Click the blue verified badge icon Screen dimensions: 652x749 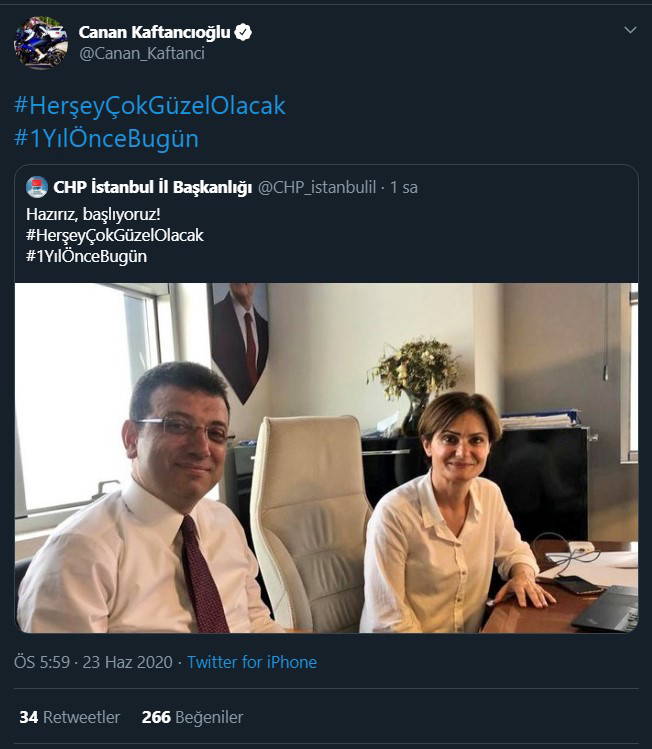pyautogui.click(x=242, y=33)
